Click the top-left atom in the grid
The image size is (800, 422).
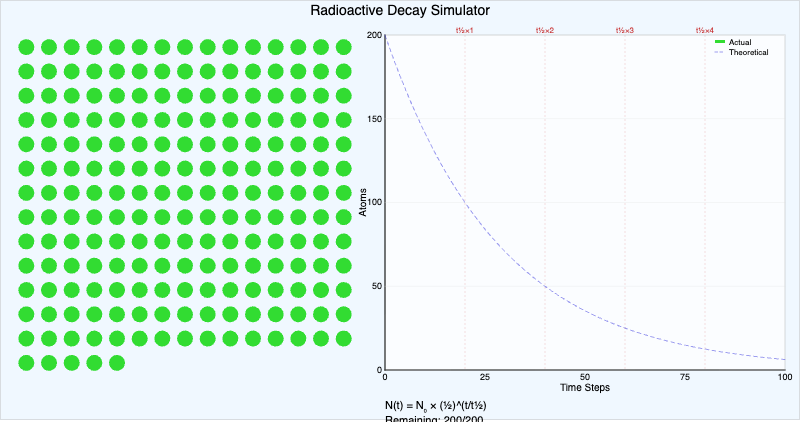pos(26,47)
